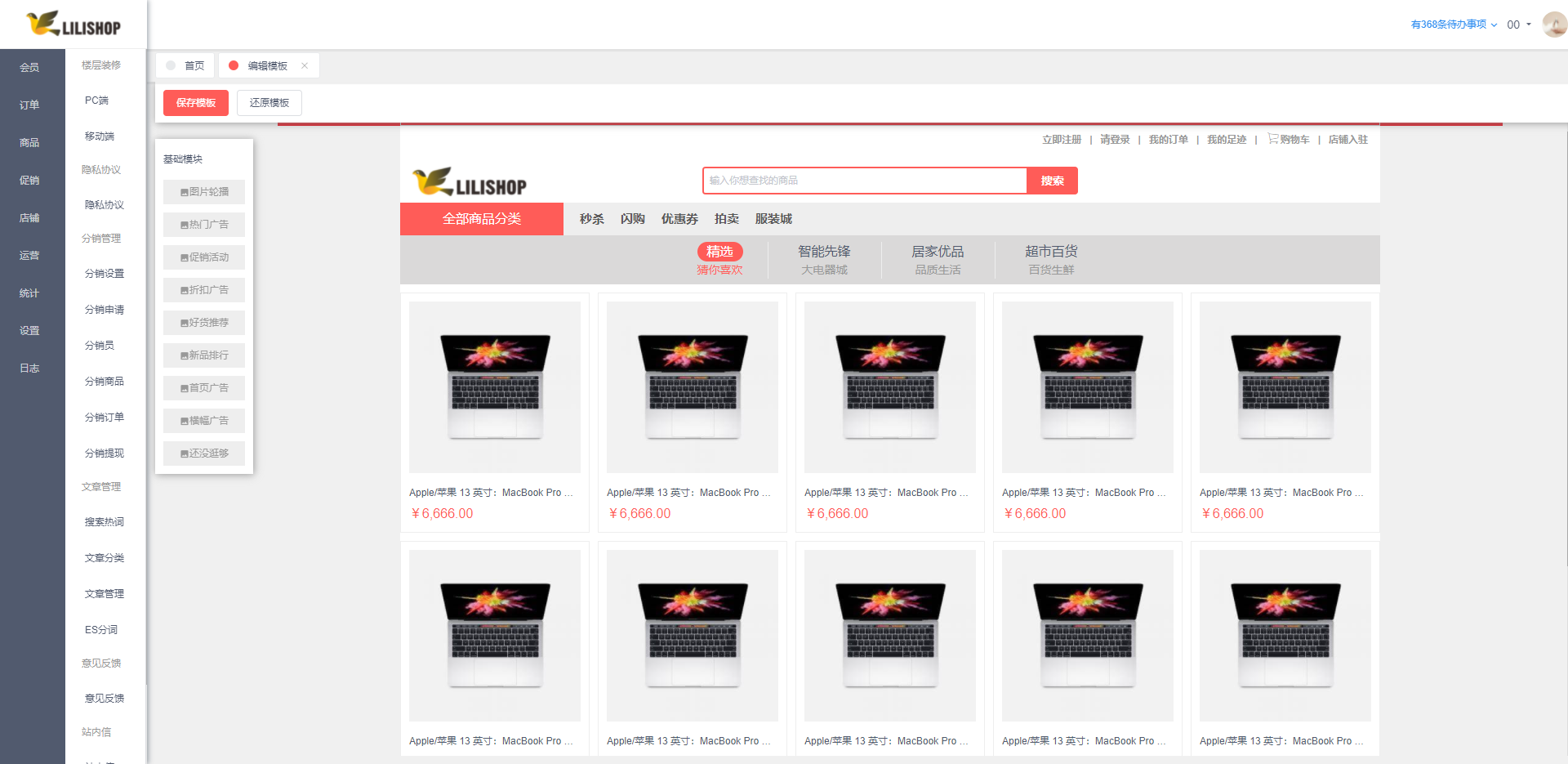
Task: Click the 我的订单 link
Action: (x=1169, y=140)
